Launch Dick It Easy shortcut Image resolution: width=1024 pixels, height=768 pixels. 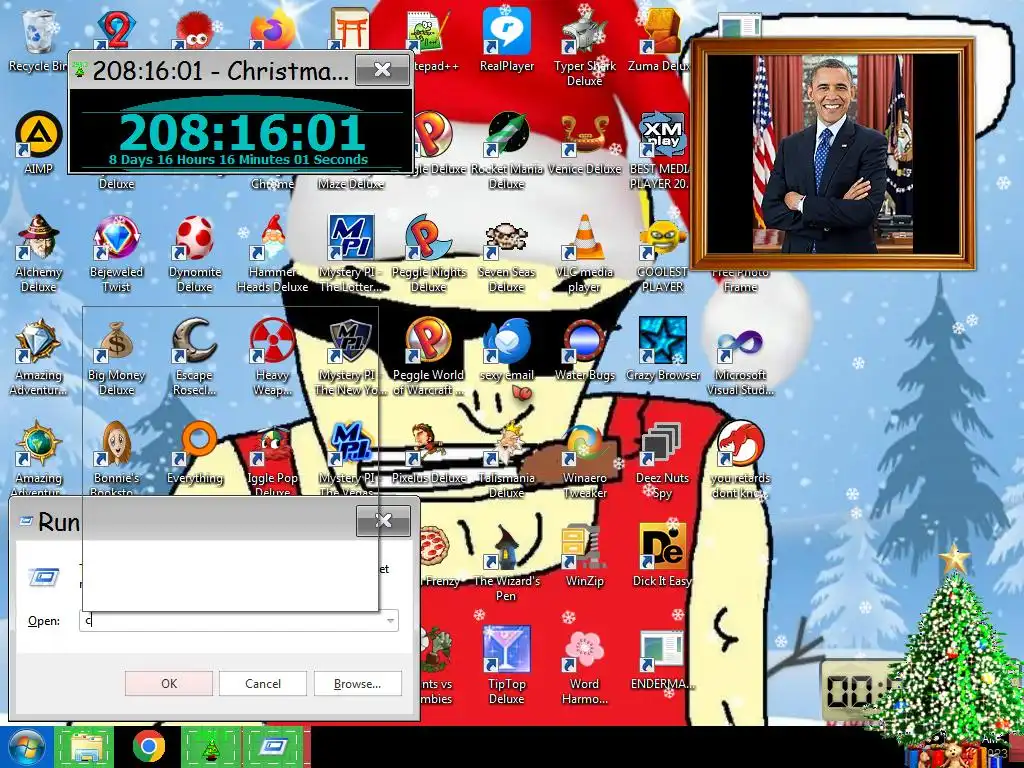pos(662,556)
